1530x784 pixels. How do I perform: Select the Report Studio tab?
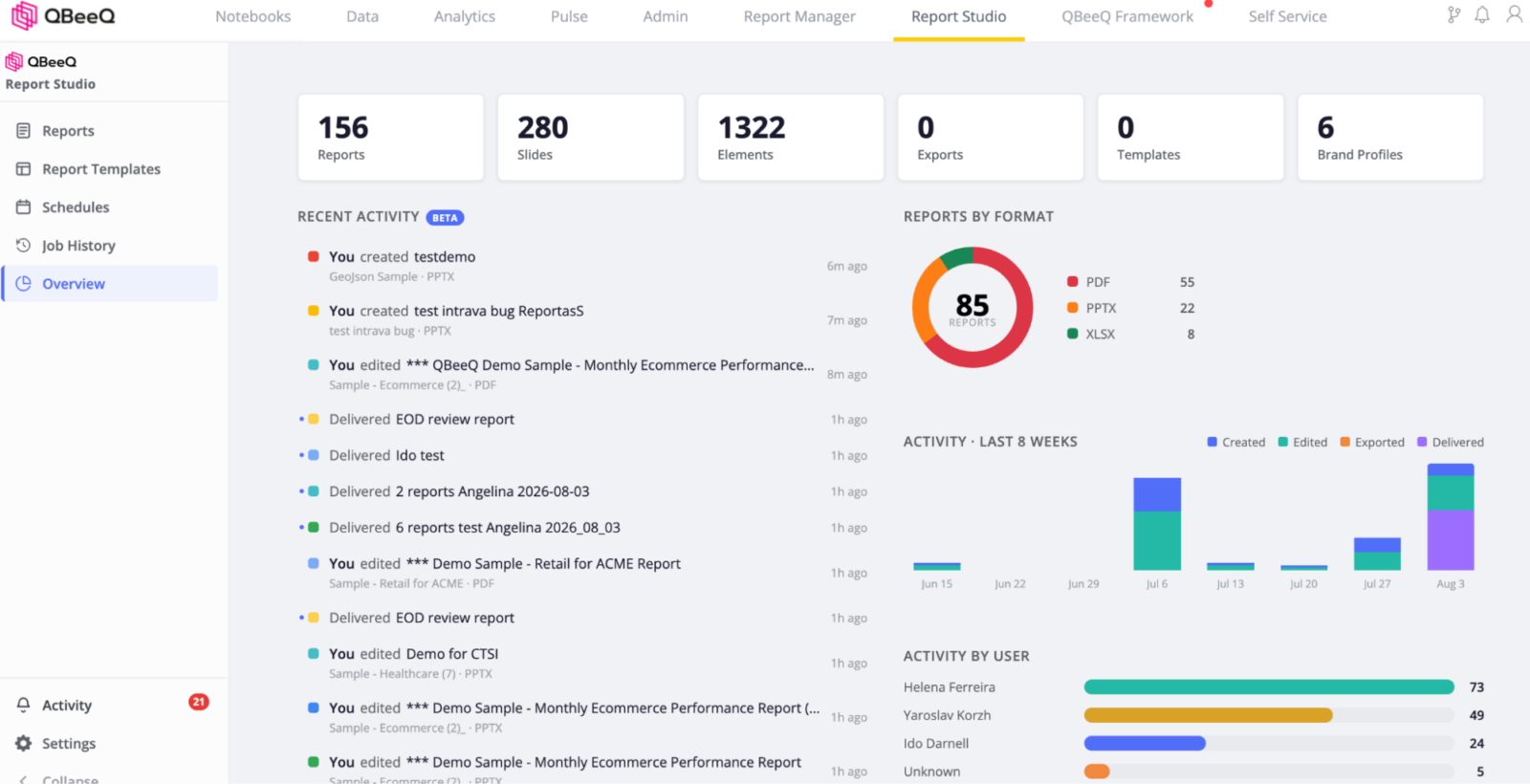click(x=959, y=16)
